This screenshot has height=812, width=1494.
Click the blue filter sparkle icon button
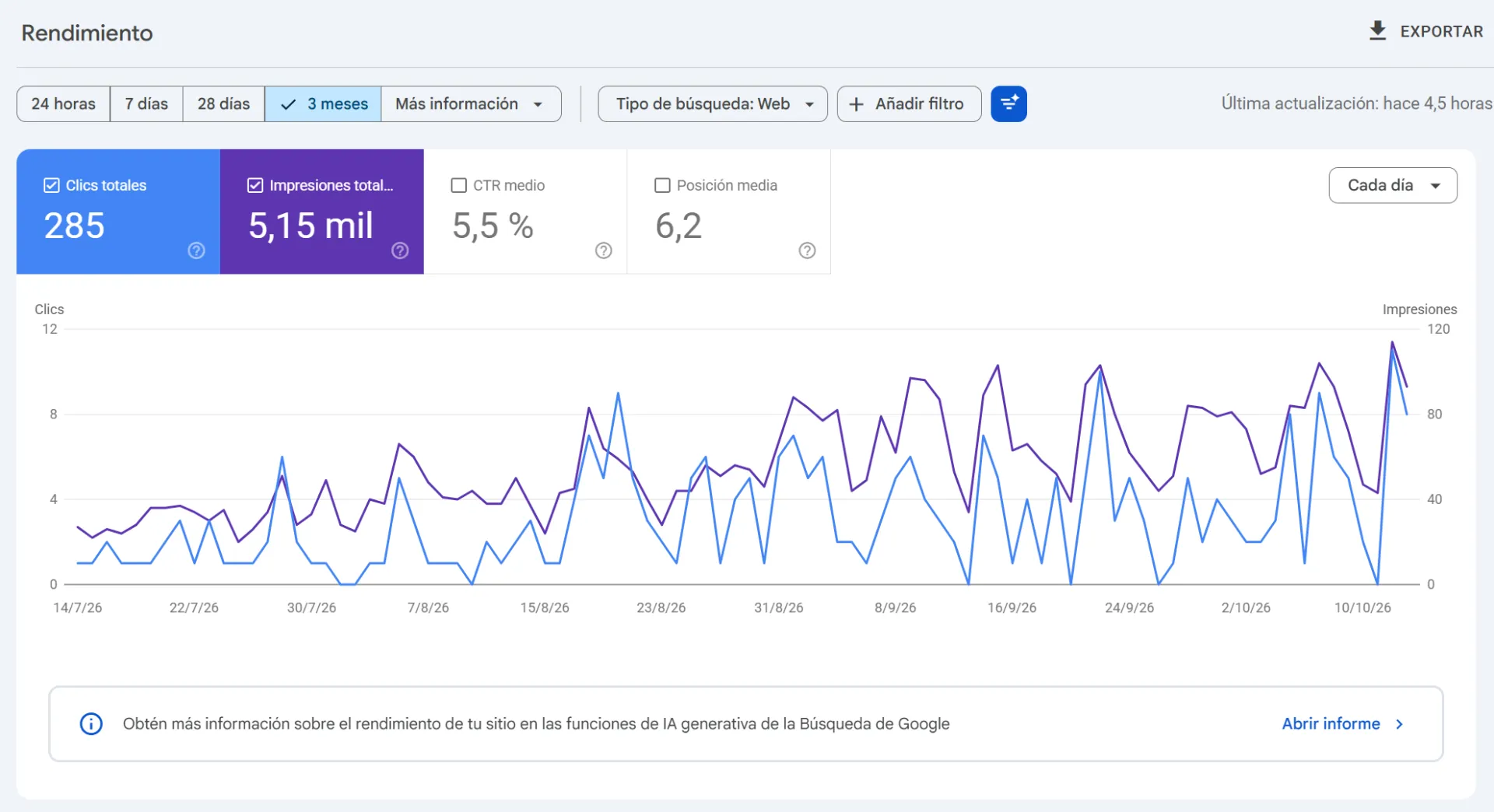tap(1008, 103)
